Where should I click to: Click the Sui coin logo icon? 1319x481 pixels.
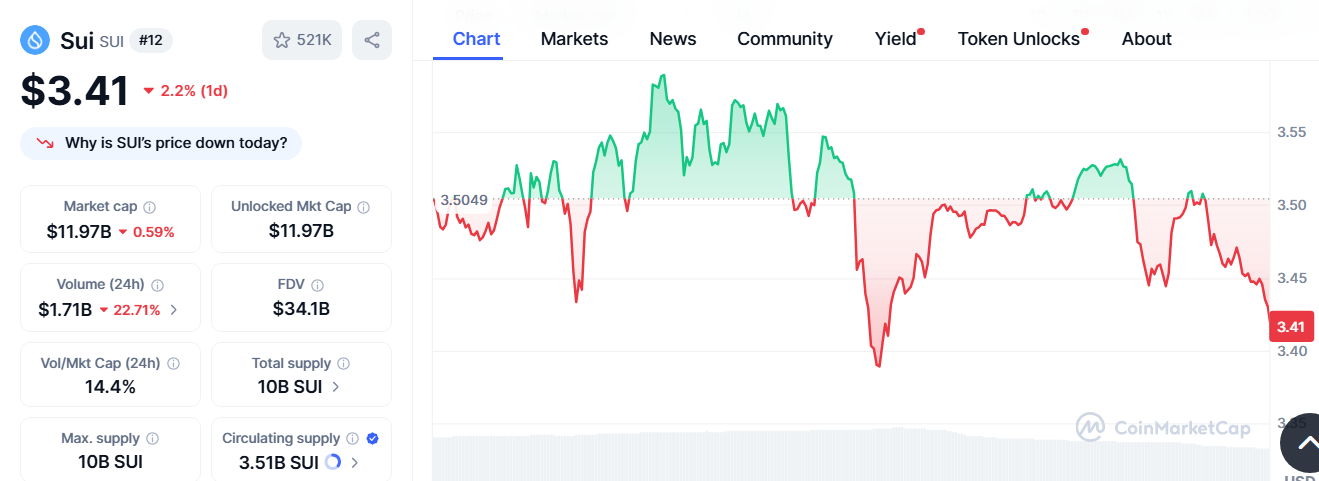(36, 40)
